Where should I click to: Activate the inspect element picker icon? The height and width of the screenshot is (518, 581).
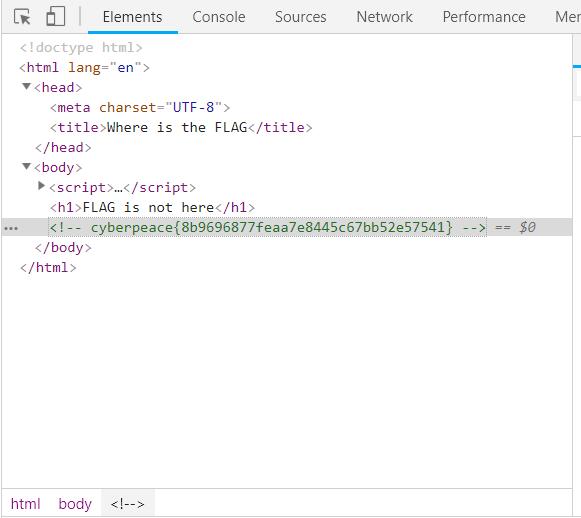tap(22, 17)
